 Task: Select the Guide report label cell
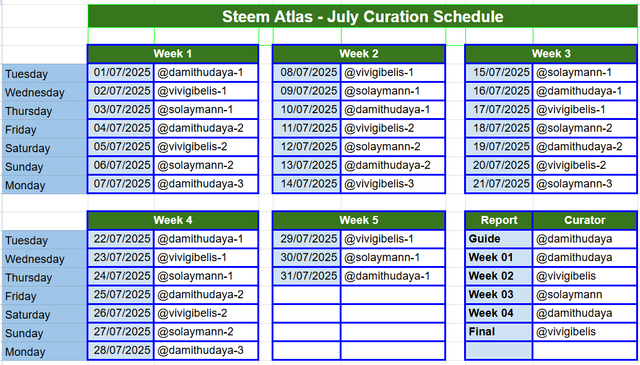tap(499, 239)
